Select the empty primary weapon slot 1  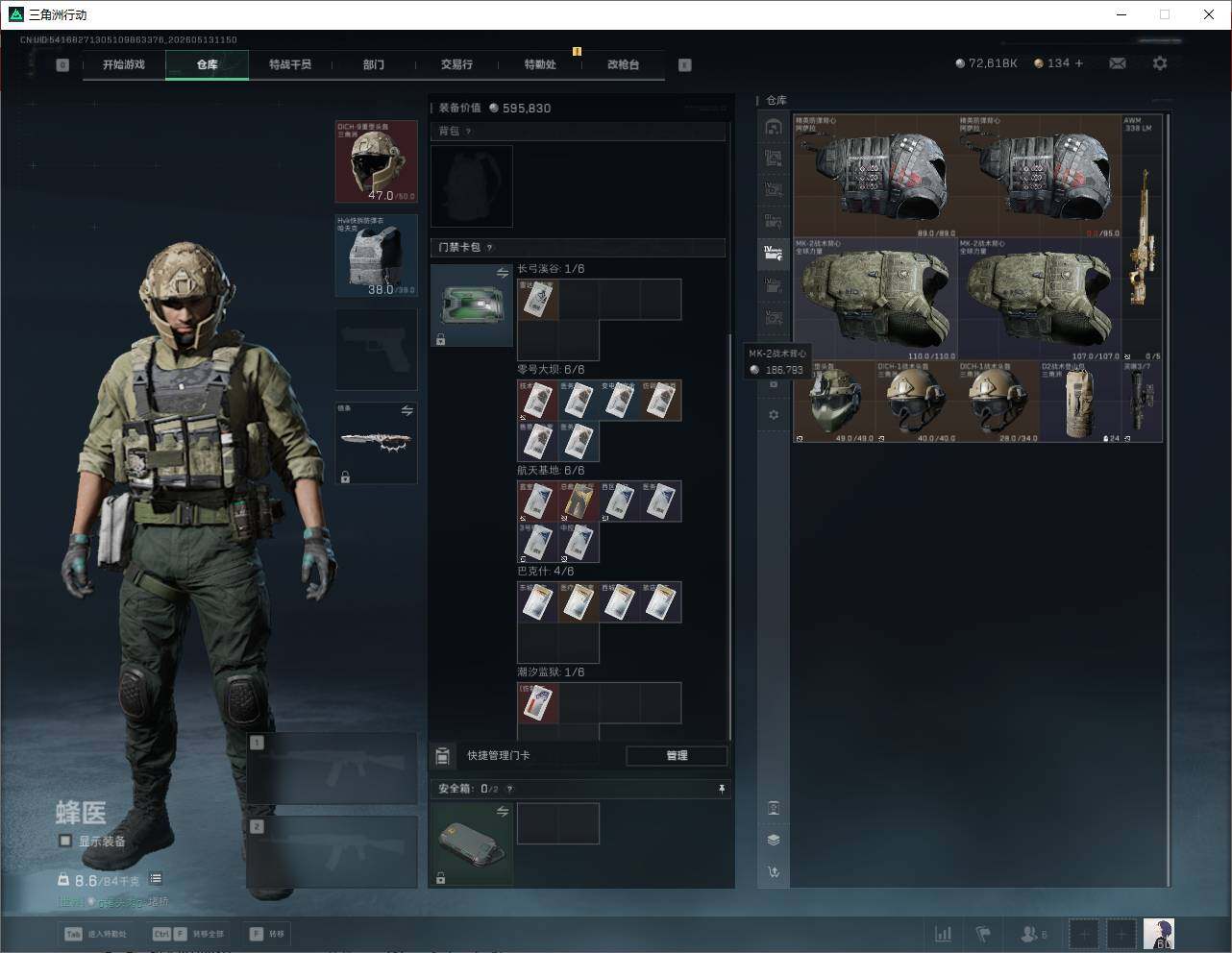pos(333,769)
